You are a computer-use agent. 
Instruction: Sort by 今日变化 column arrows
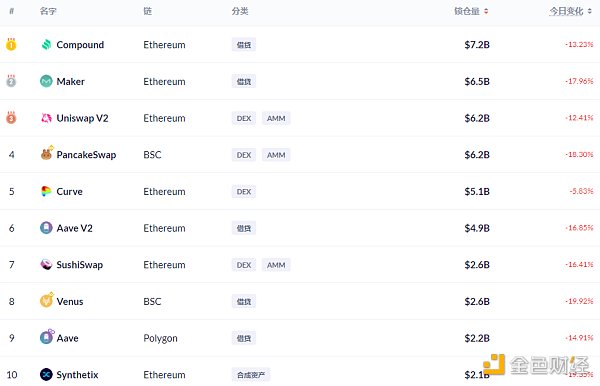(x=590, y=11)
